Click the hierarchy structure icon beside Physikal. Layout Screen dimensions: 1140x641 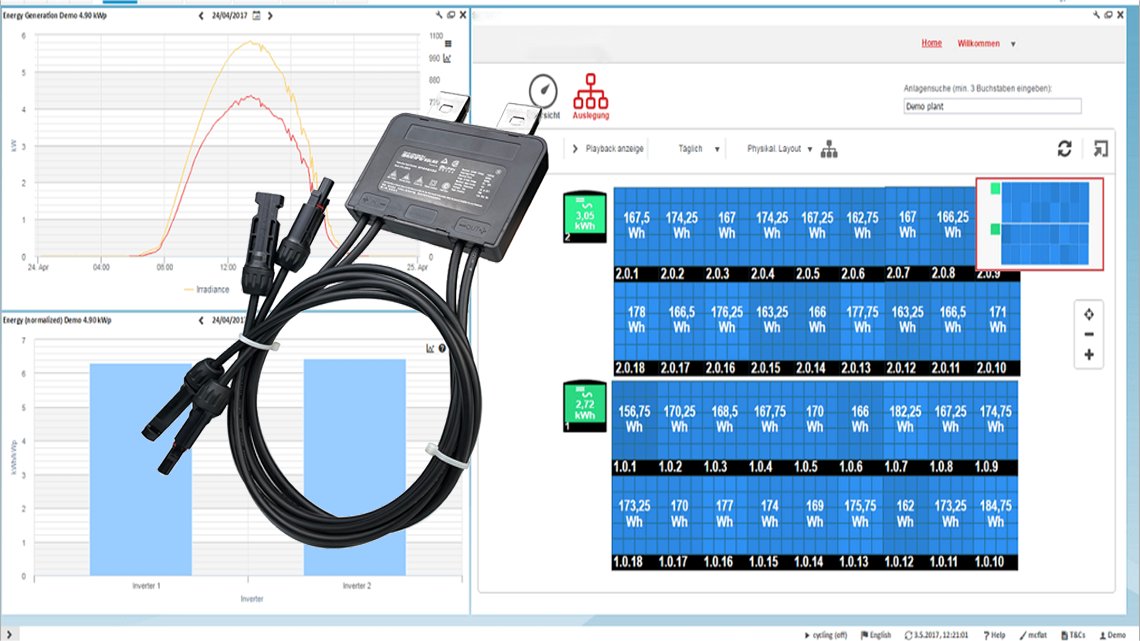829,149
